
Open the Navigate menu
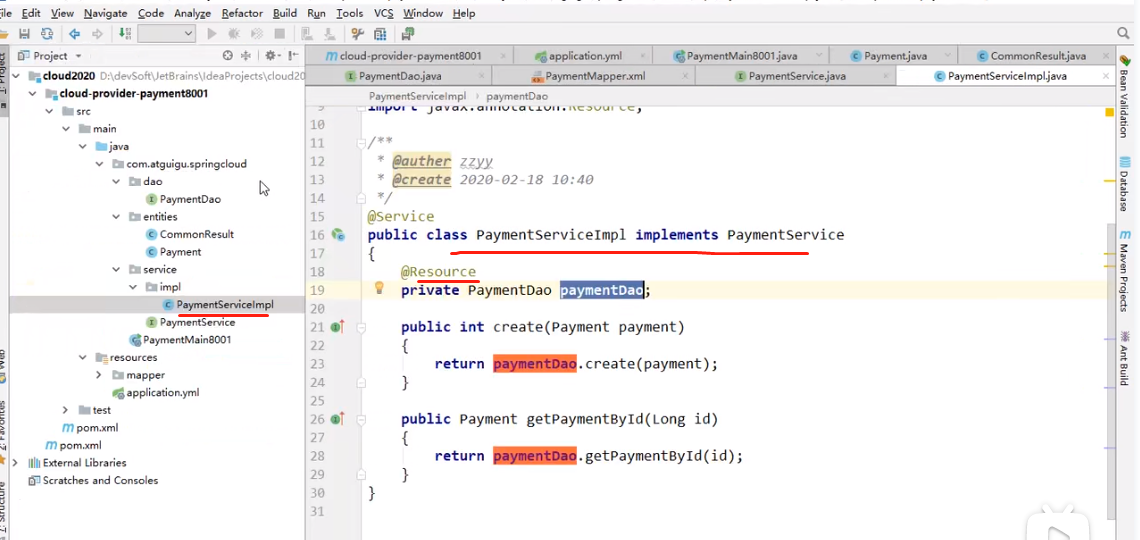point(105,13)
